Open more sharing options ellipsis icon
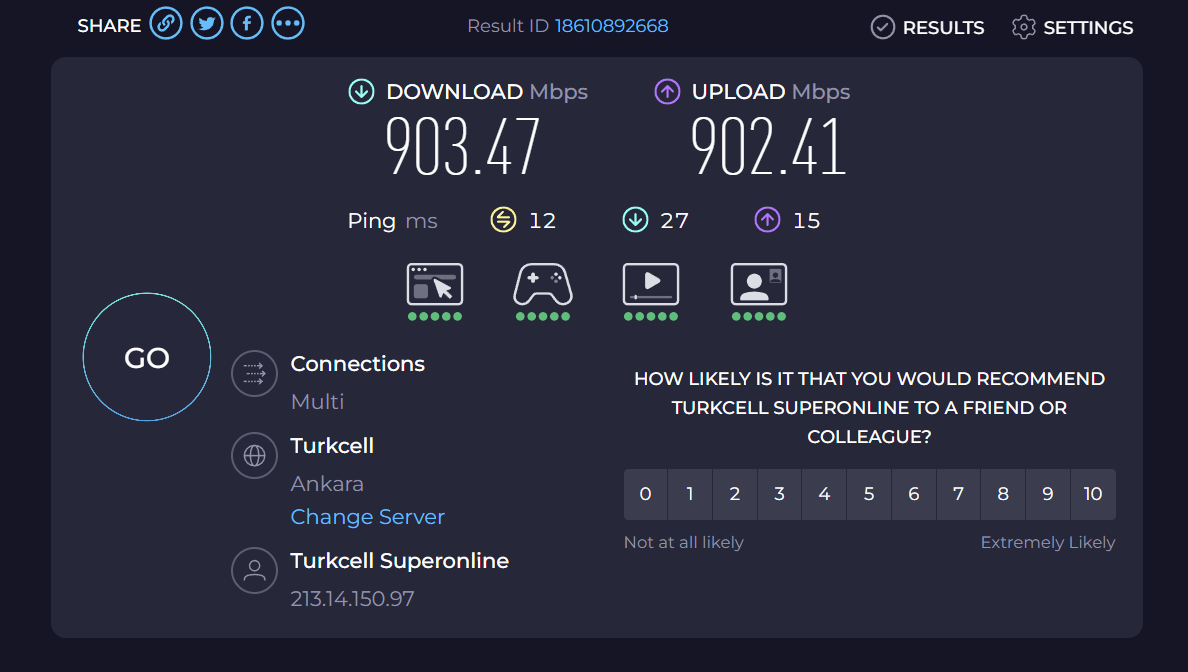The height and width of the screenshot is (672, 1188). coord(288,23)
